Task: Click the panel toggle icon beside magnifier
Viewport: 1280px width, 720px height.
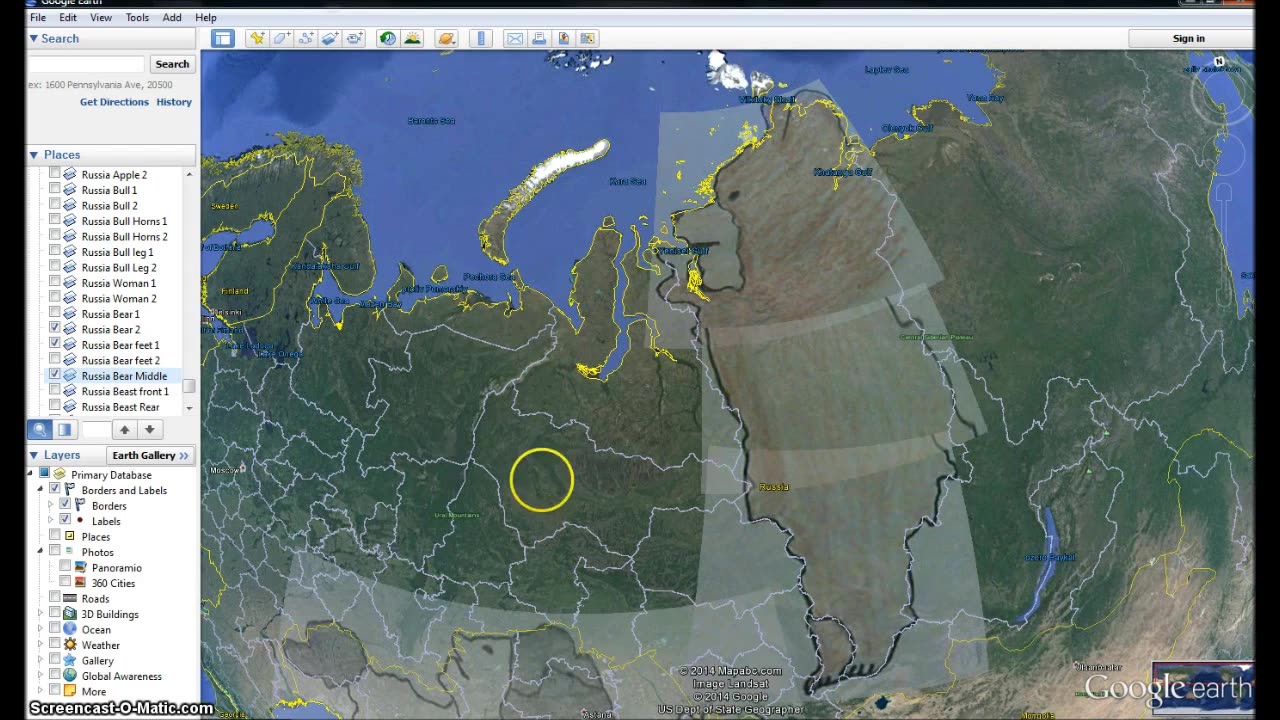Action: (64, 430)
